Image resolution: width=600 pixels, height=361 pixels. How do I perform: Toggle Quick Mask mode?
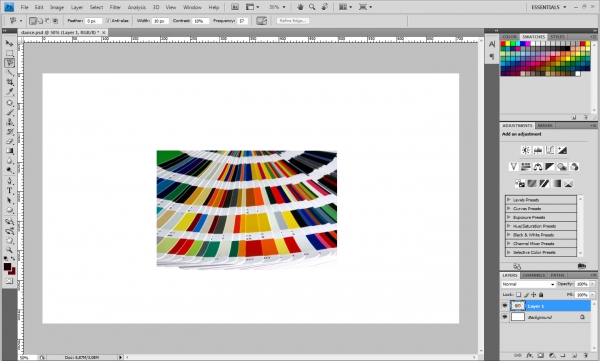9,281
